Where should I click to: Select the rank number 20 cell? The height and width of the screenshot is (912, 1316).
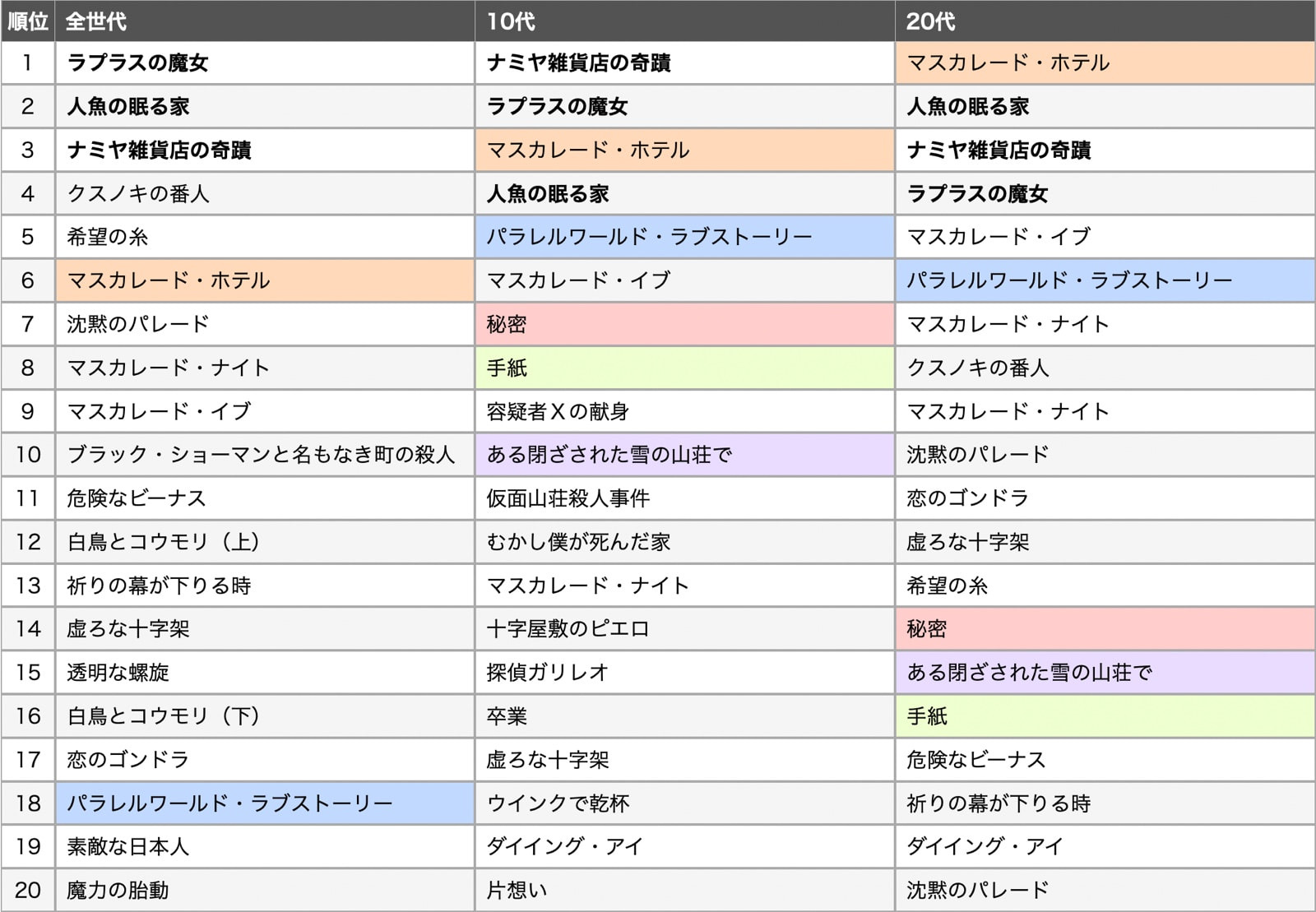(x=28, y=891)
